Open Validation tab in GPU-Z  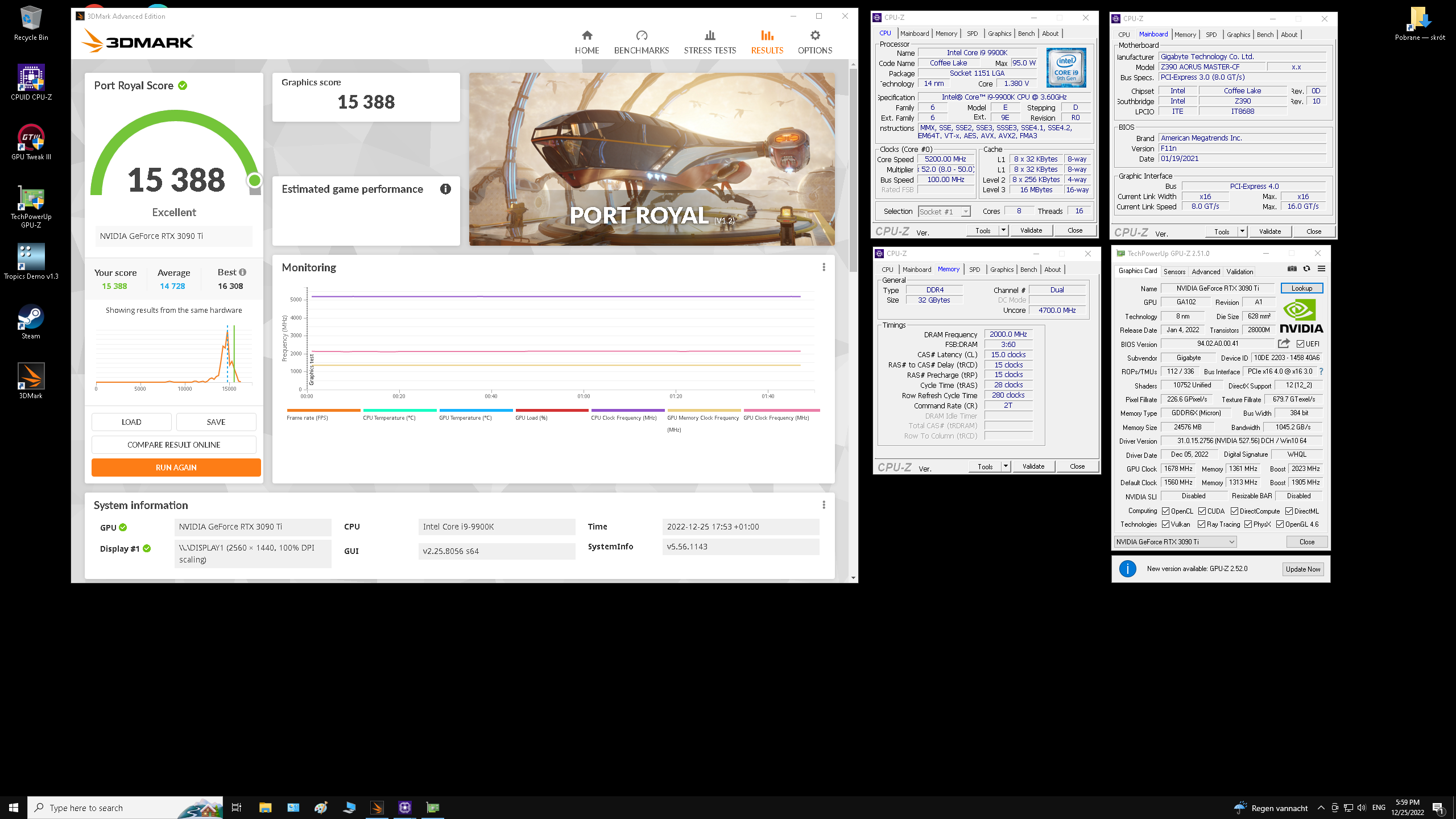[1240, 272]
